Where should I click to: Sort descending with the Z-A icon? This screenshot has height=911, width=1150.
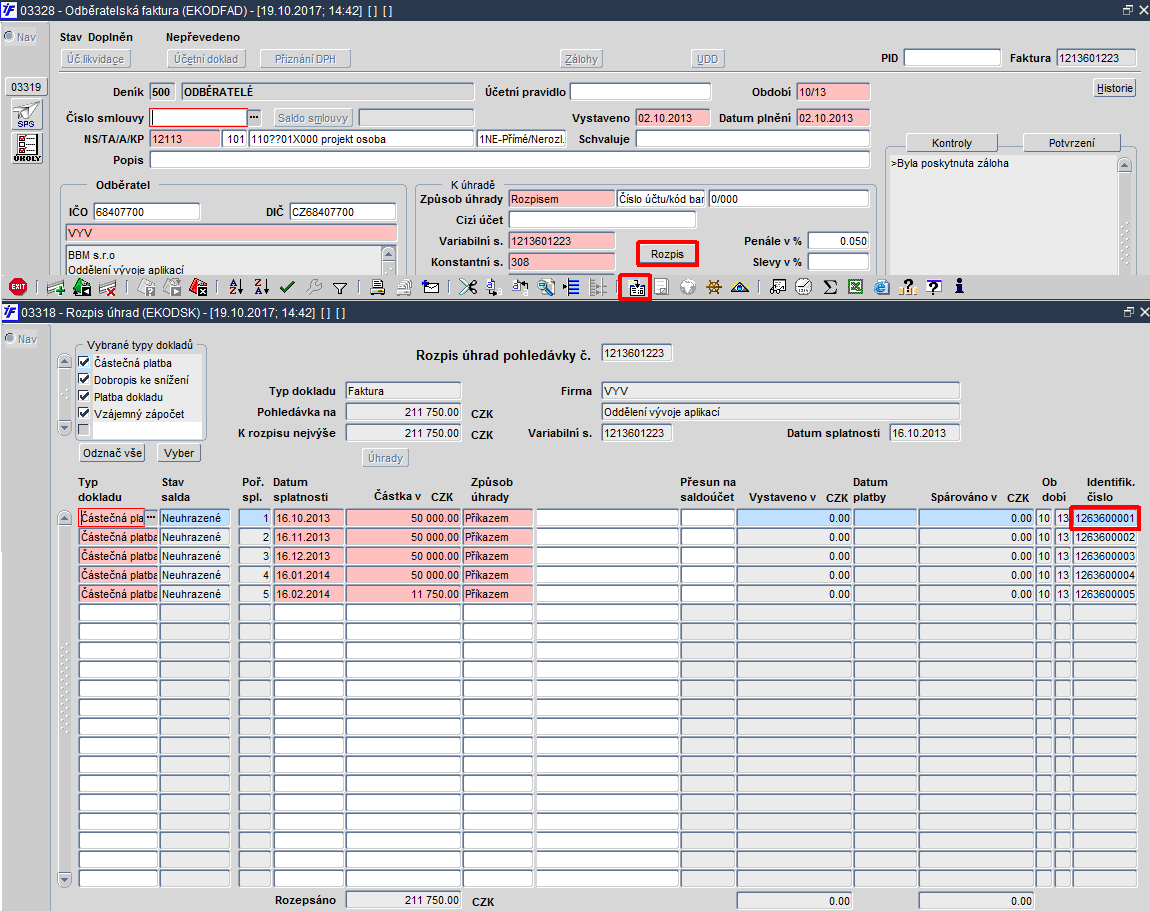click(262, 287)
